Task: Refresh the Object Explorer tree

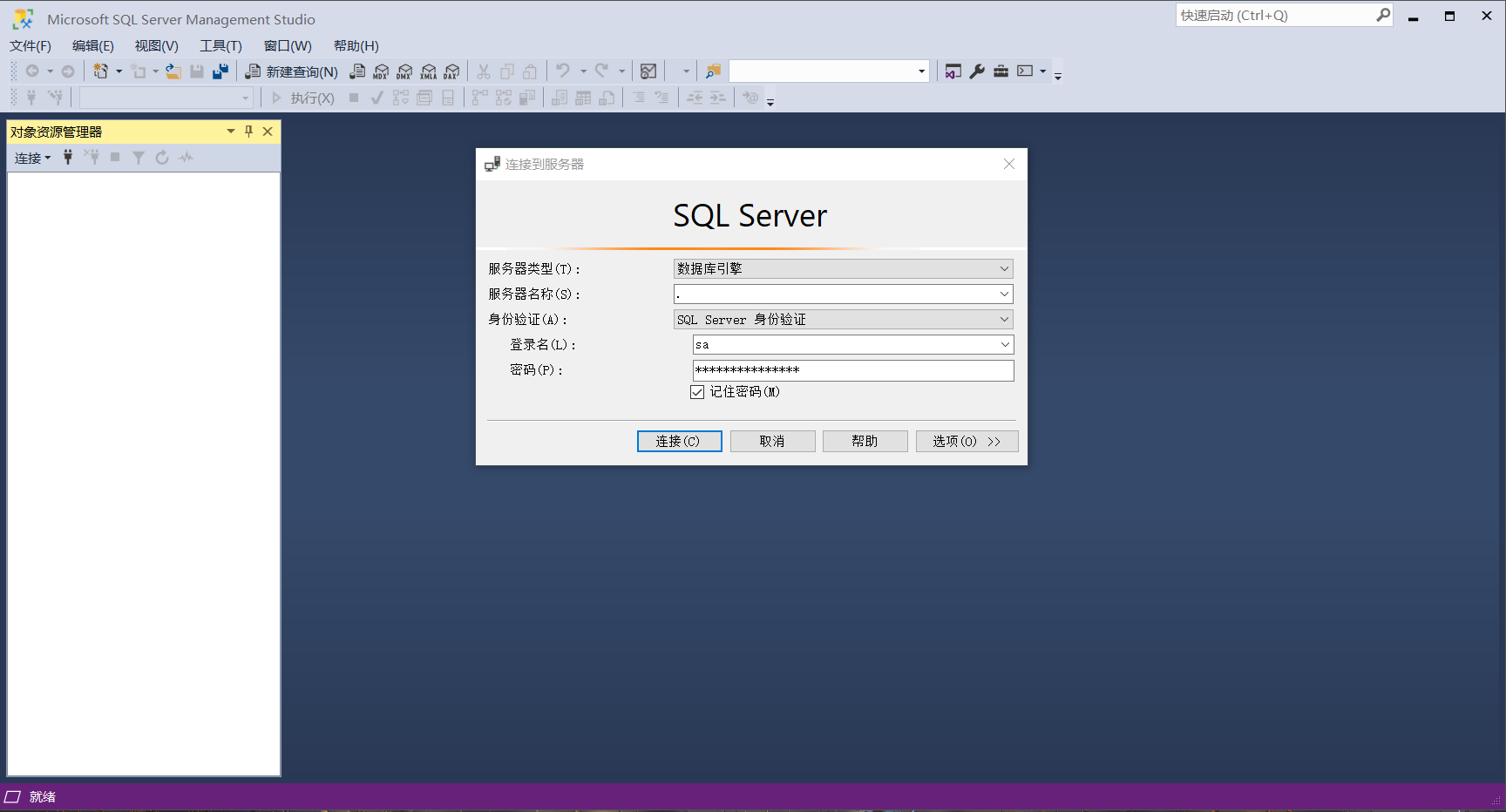Action: pyautogui.click(x=162, y=158)
